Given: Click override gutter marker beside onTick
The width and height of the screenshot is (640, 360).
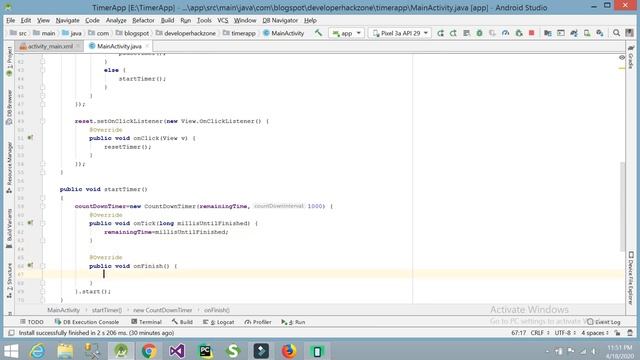Looking at the screenshot, I should click(x=30, y=223).
